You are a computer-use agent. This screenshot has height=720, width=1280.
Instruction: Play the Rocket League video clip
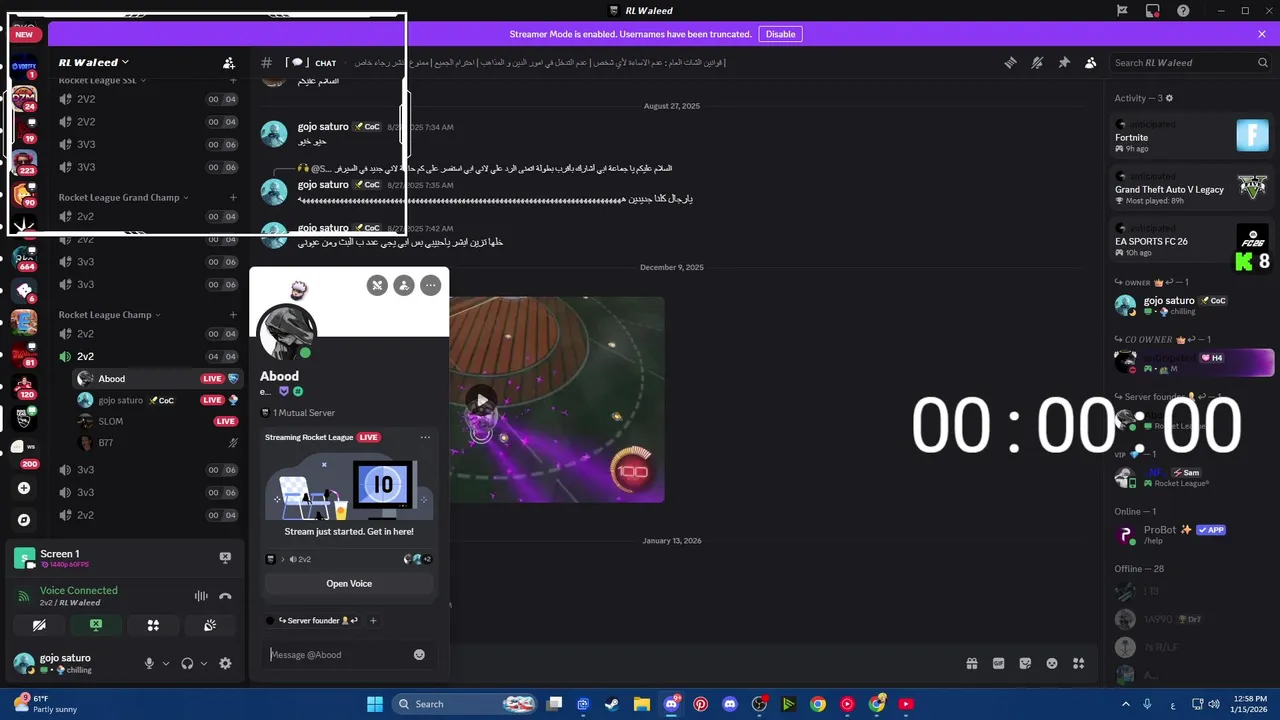click(x=482, y=400)
